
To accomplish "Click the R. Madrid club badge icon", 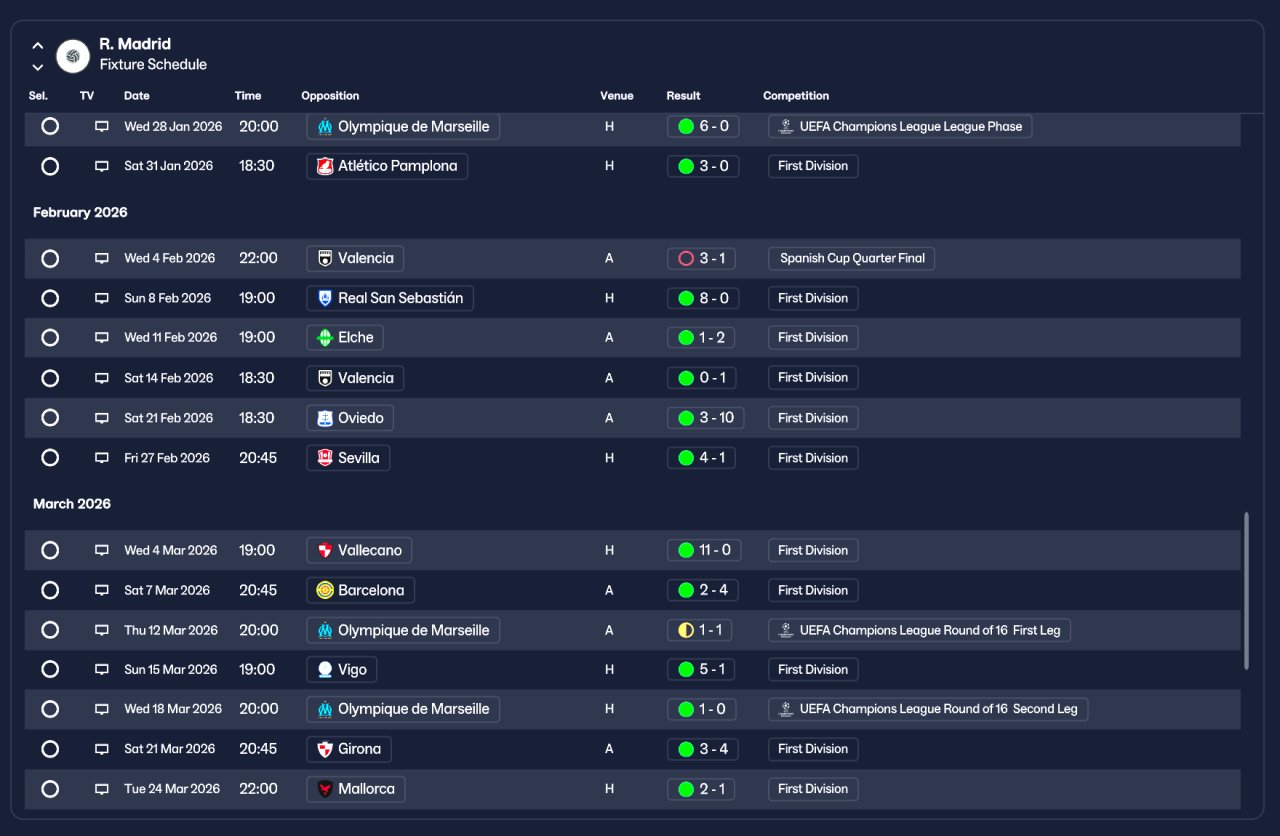I will (x=73, y=56).
